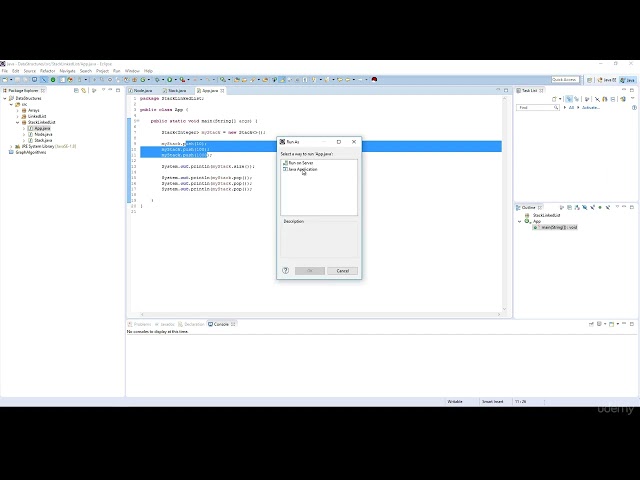The height and width of the screenshot is (480, 640).
Task: Open the Source menu
Action: pos(29,71)
